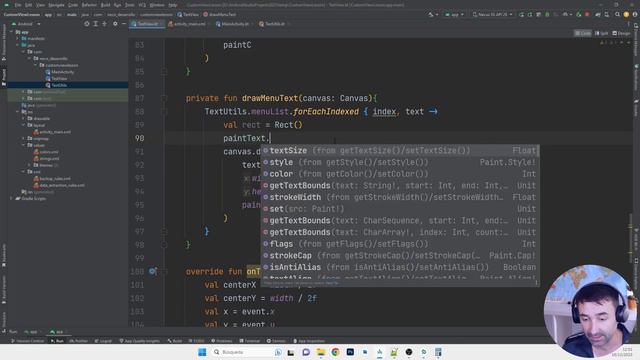
Task: Open the Refactor menu
Action: pyautogui.click(x=89, y=5)
